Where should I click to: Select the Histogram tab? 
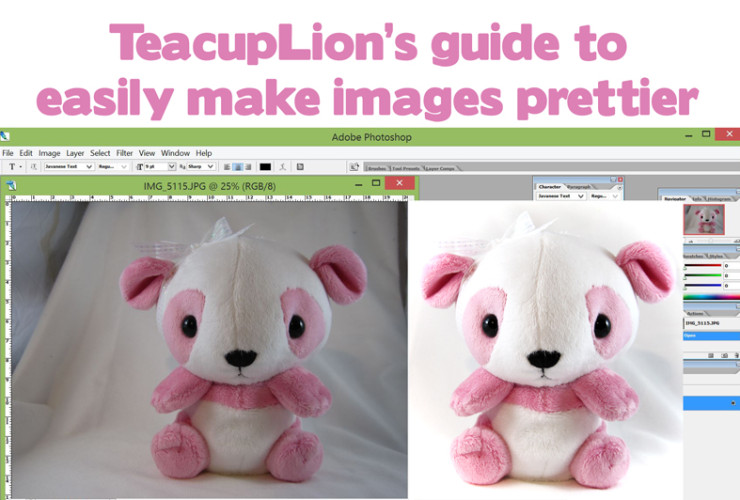(719, 199)
